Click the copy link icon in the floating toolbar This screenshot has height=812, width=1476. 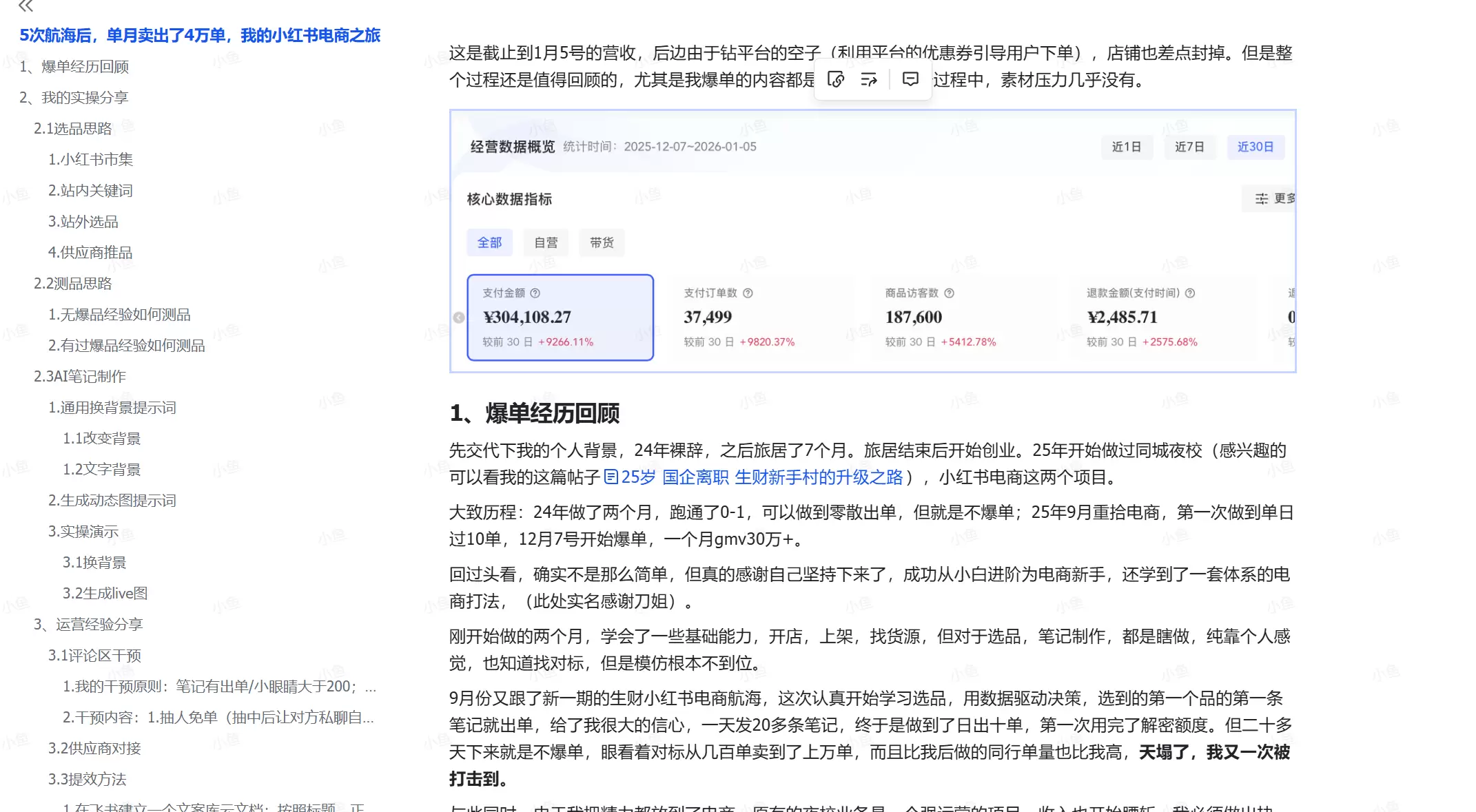coord(834,79)
